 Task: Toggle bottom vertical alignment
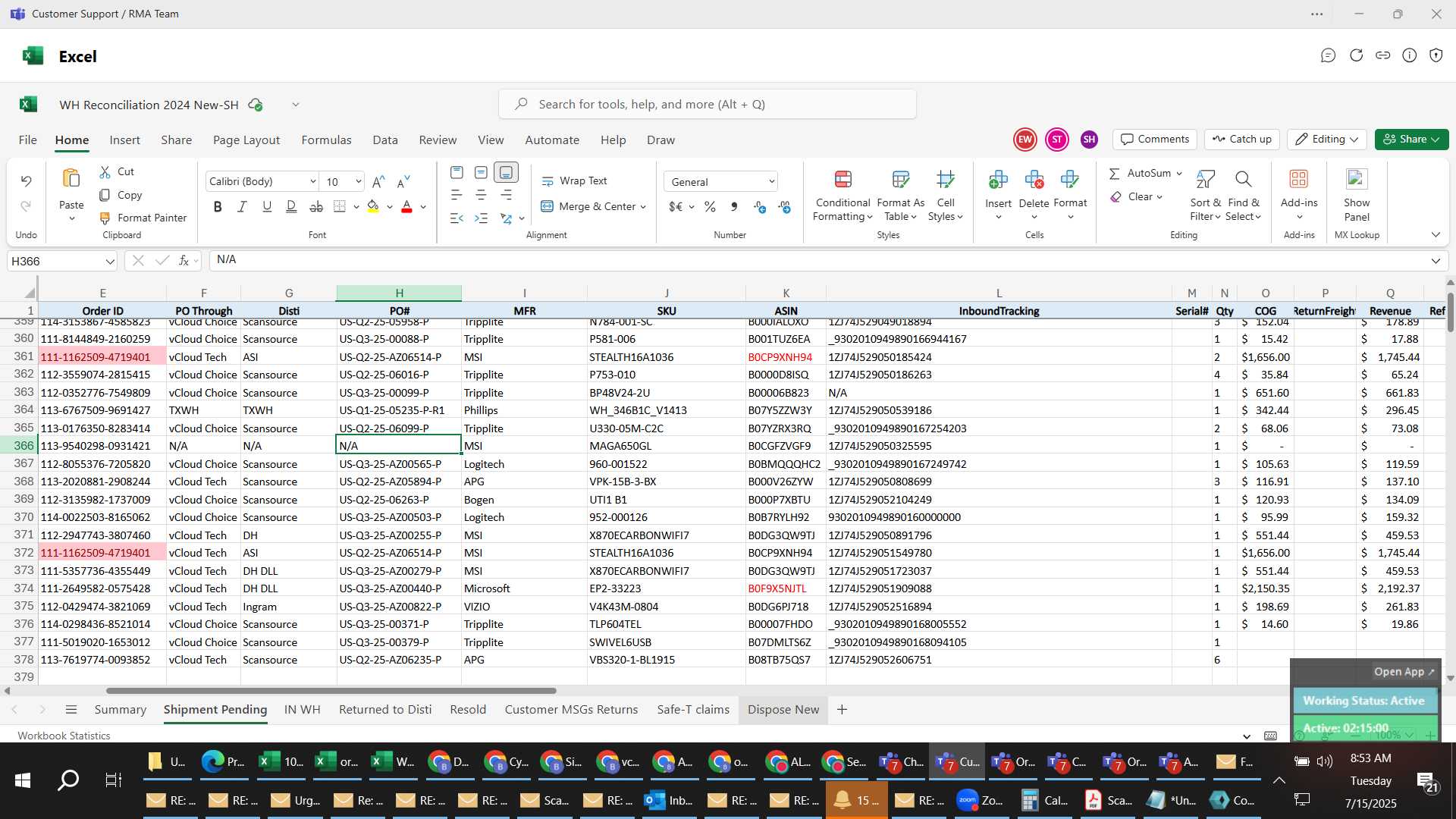coord(506,173)
